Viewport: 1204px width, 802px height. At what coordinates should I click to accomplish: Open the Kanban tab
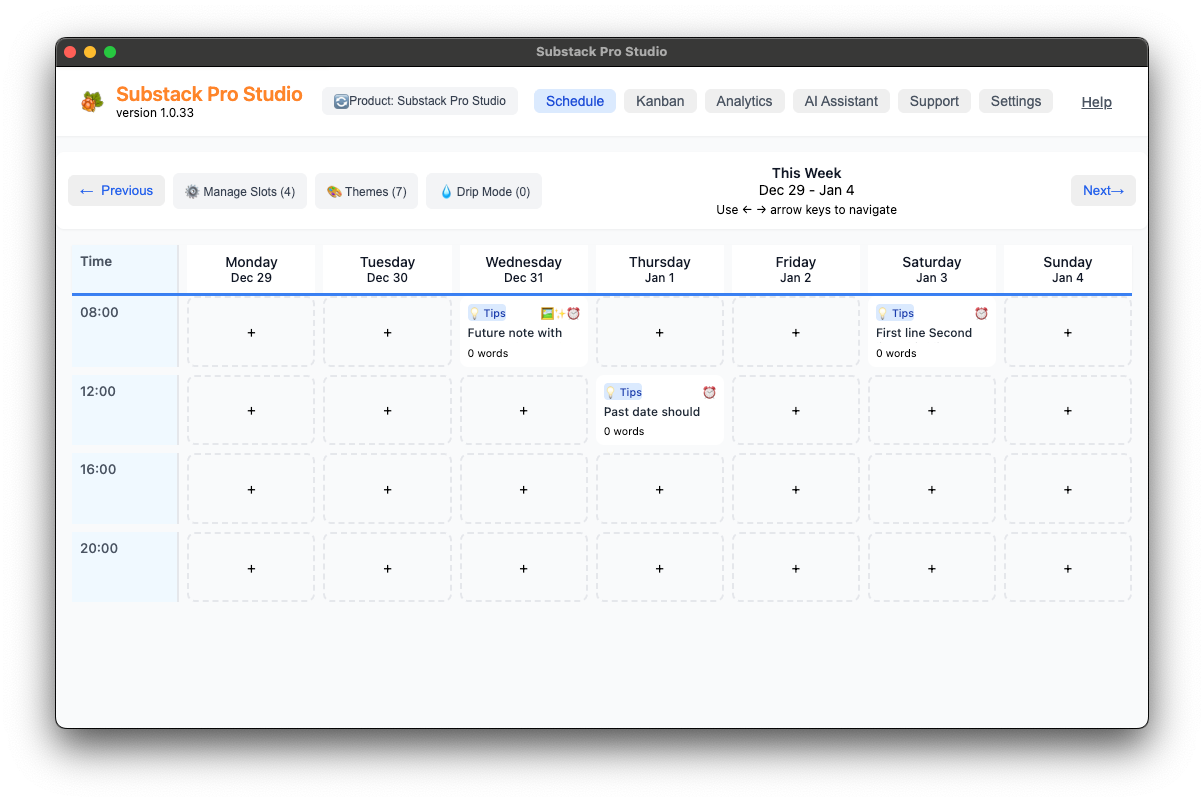point(660,101)
